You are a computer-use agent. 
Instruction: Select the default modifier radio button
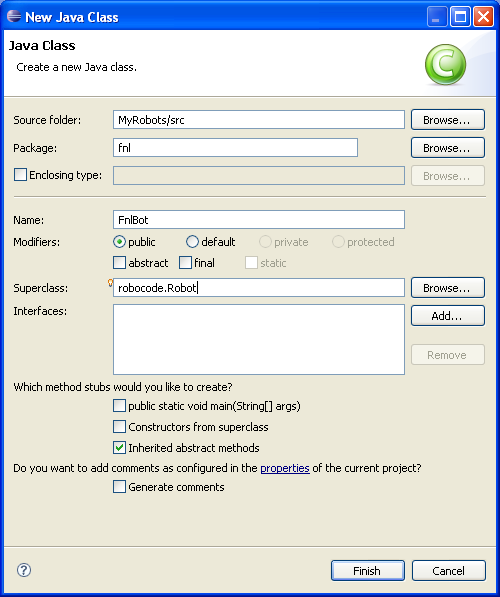pos(192,242)
